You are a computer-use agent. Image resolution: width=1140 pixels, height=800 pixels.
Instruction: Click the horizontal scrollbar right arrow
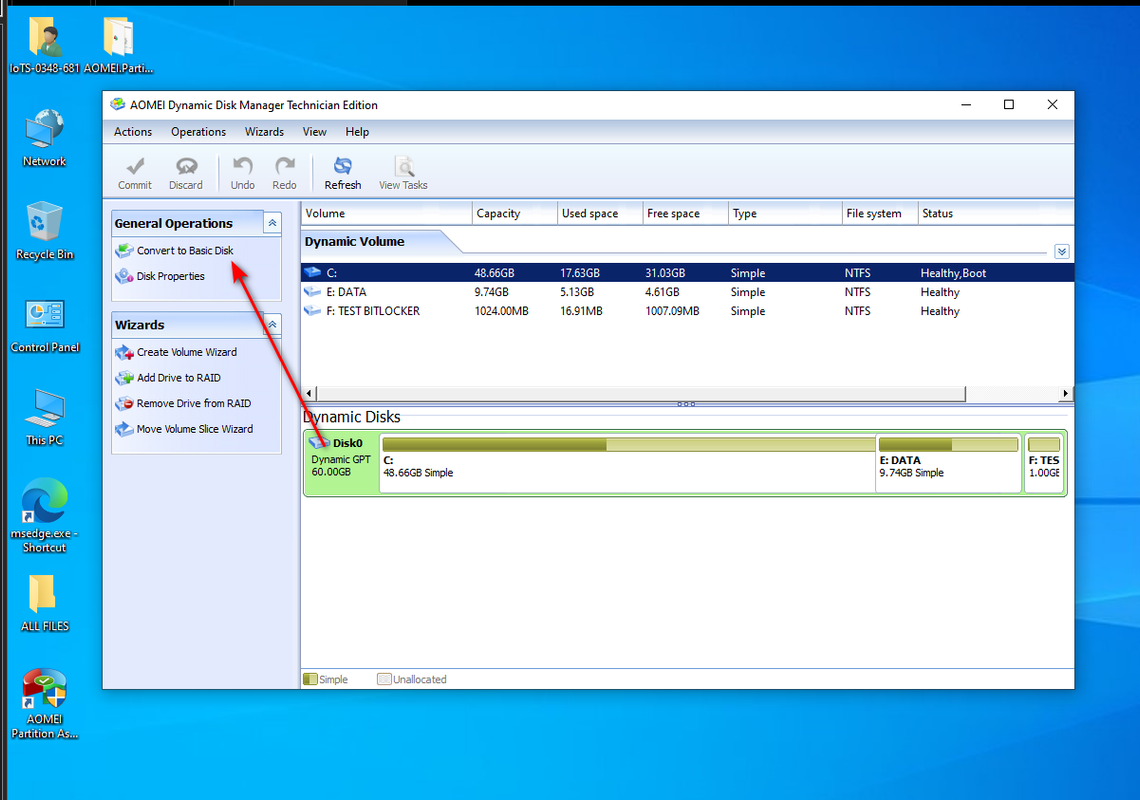[x=1065, y=393]
